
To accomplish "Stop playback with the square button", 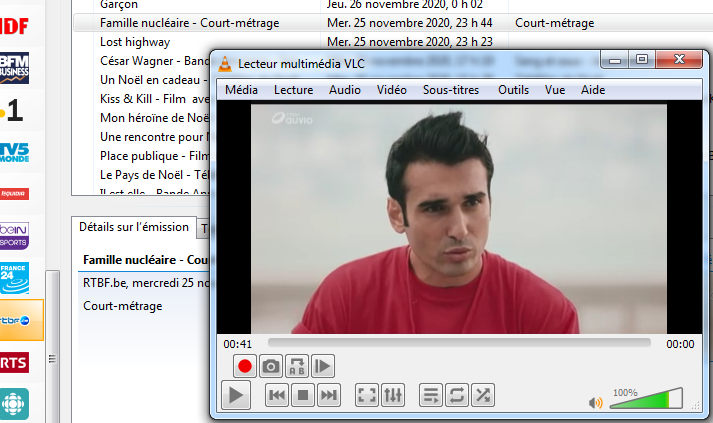I will click(302, 396).
